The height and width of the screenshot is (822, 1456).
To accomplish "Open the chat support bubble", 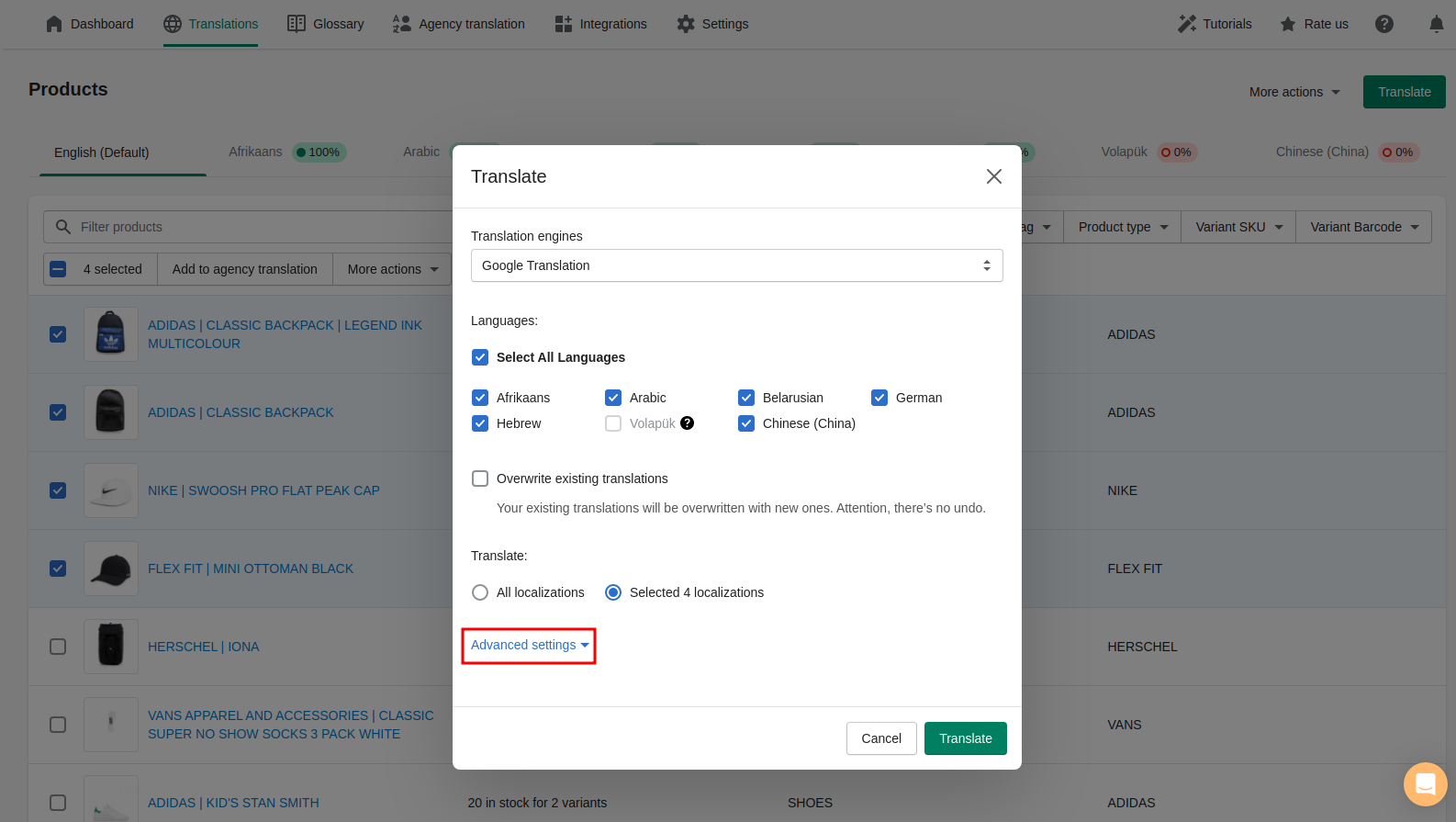I will pos(1425,784).
